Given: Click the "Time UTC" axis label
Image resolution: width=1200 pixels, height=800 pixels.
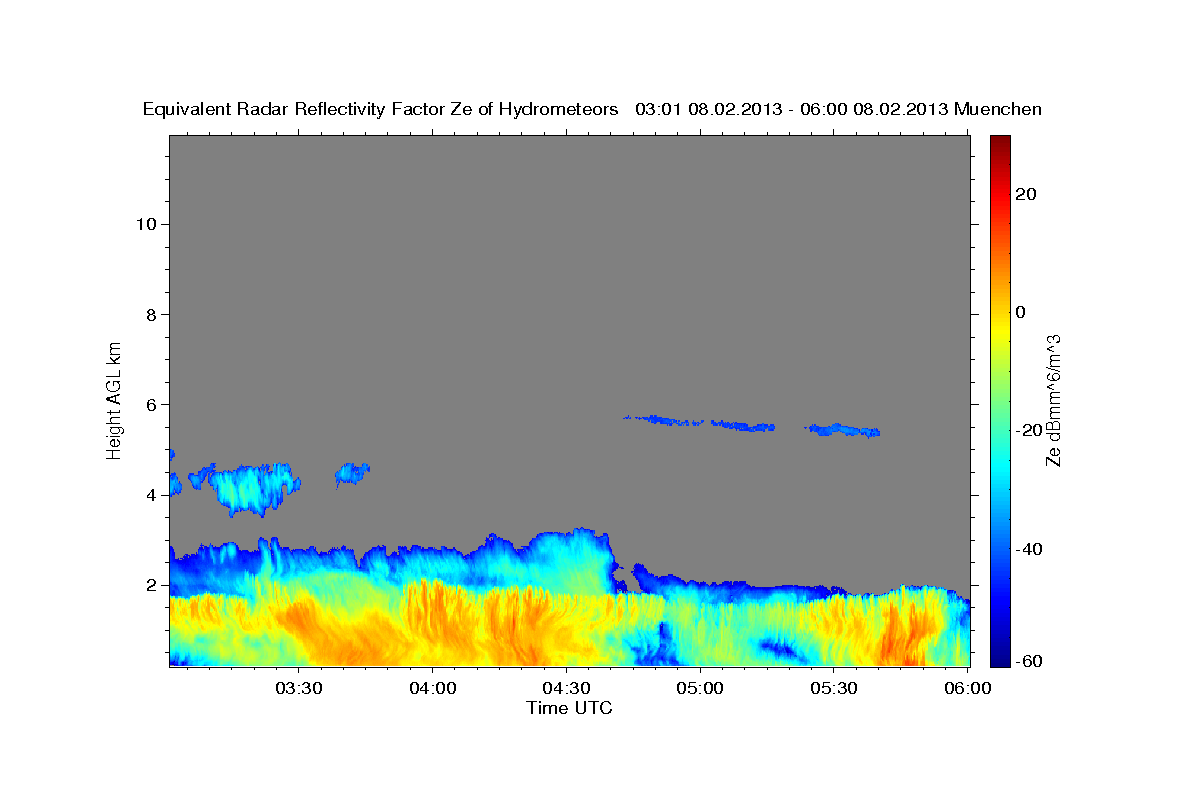Looking at the screenshot, I should click(569, 708).
